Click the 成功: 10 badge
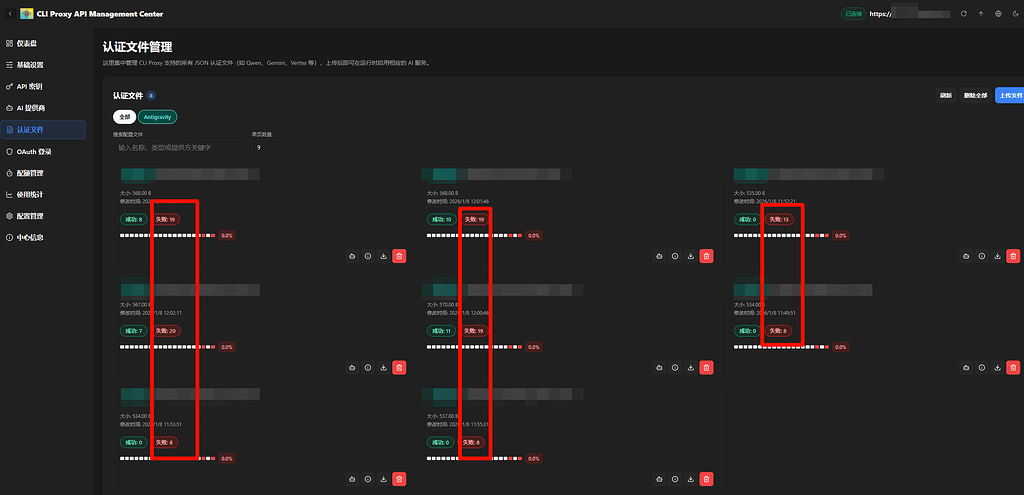Viewport: 1024px width, 495px height. (441, 219)
